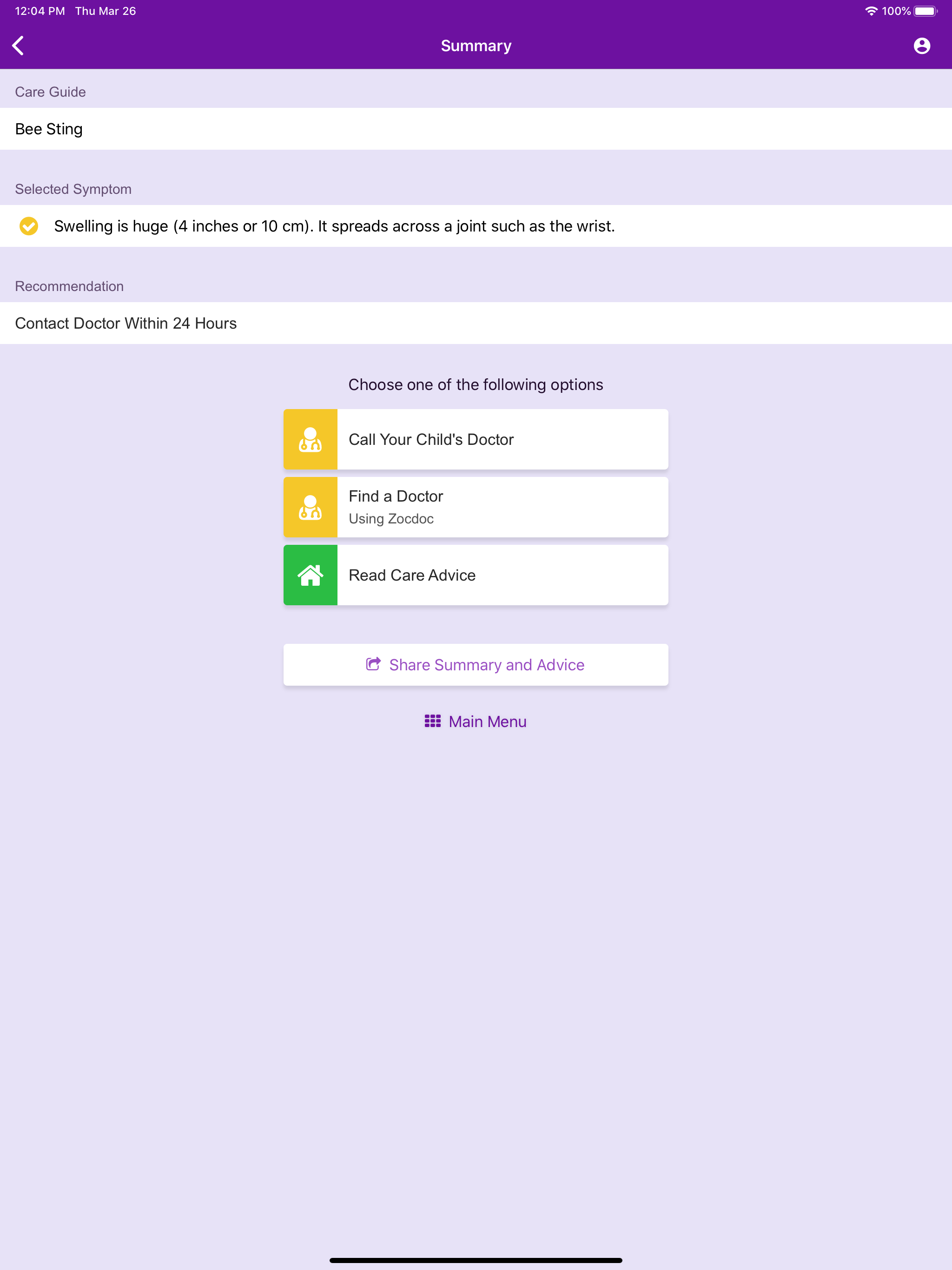Choose Read Care Advice option
The height and width of the screenshot is (1270, 952).
(476, 575)
